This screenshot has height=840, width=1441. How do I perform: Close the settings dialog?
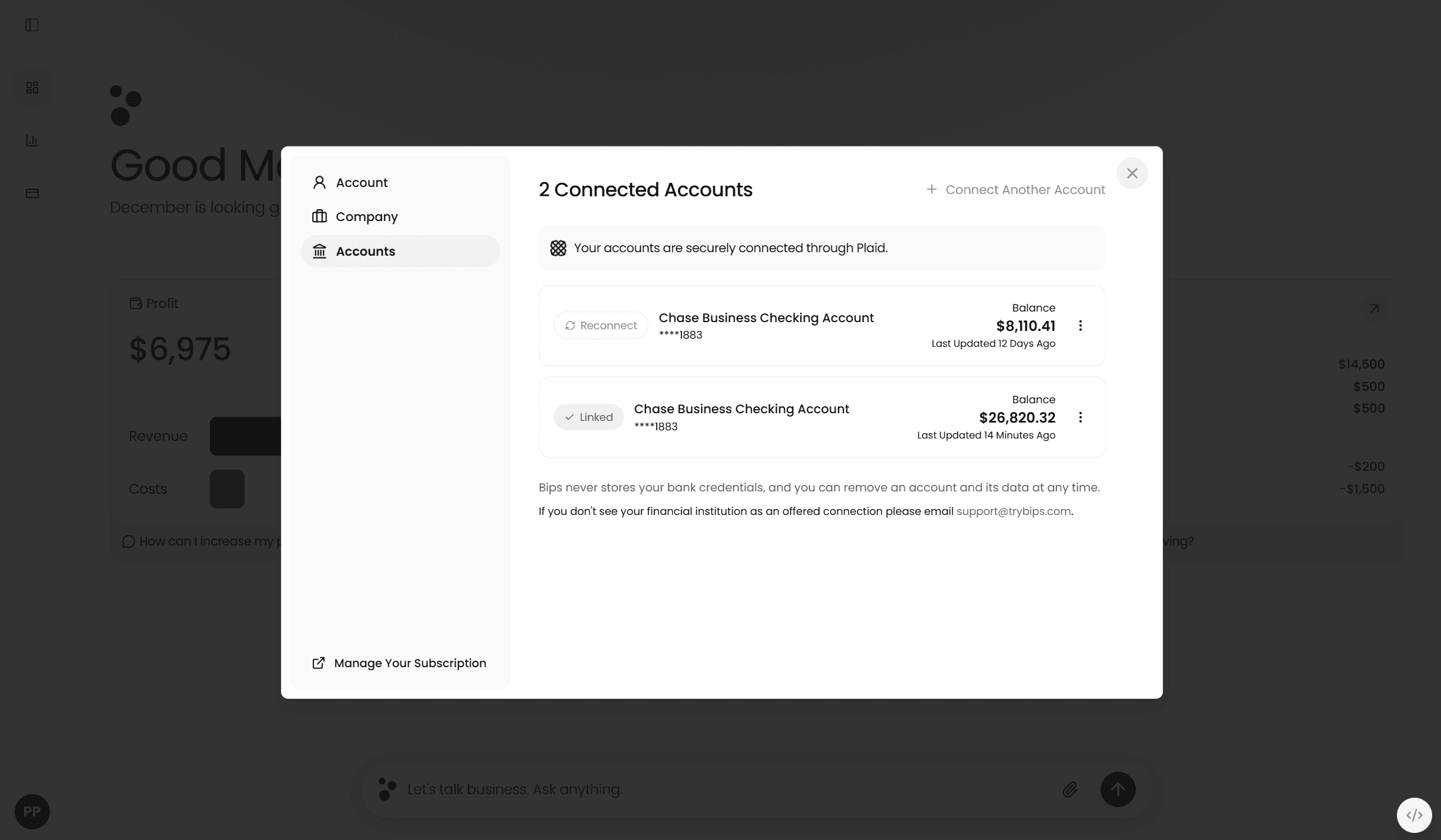1132,173
